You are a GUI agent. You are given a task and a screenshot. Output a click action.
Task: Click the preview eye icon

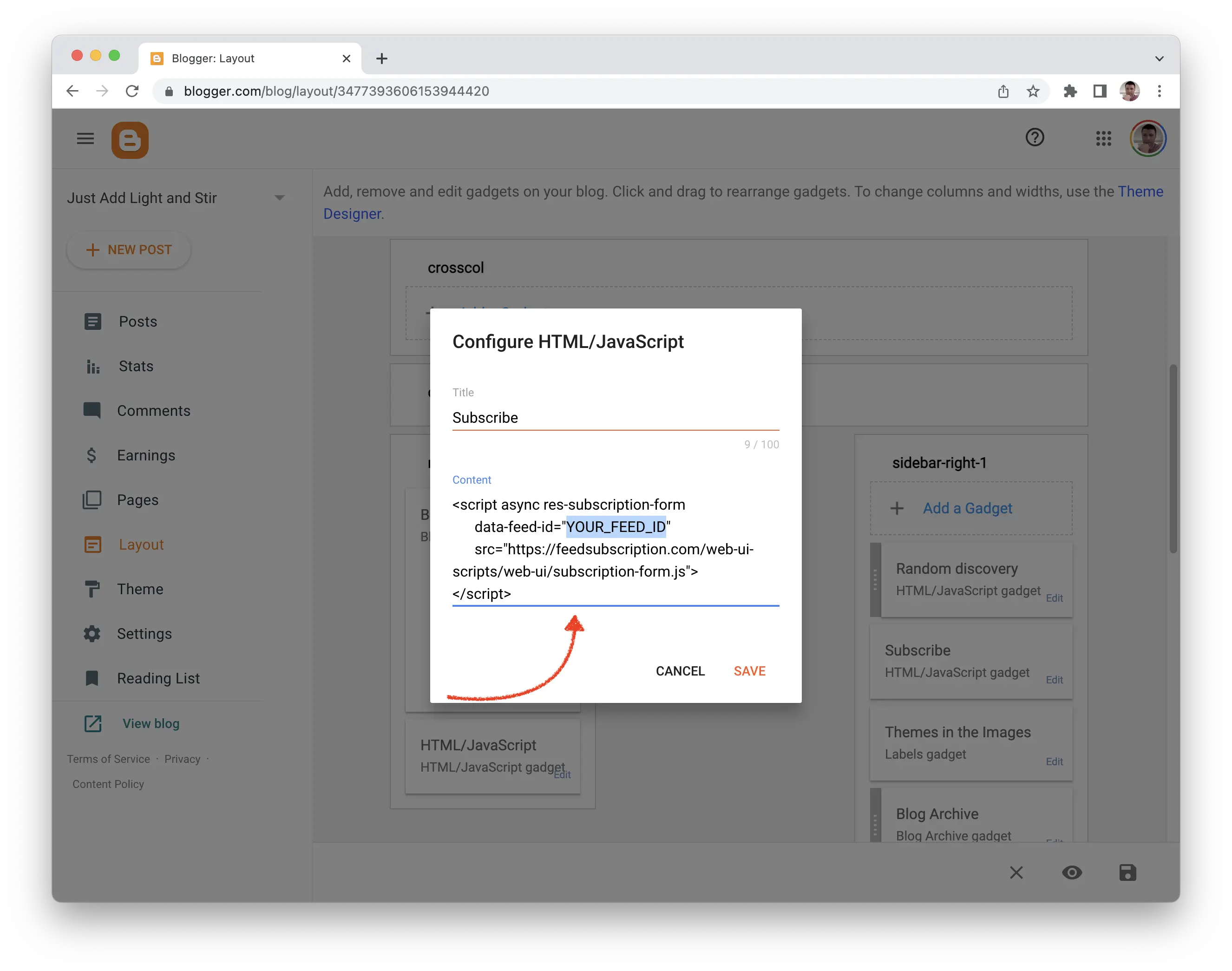tap(1072, 872)
